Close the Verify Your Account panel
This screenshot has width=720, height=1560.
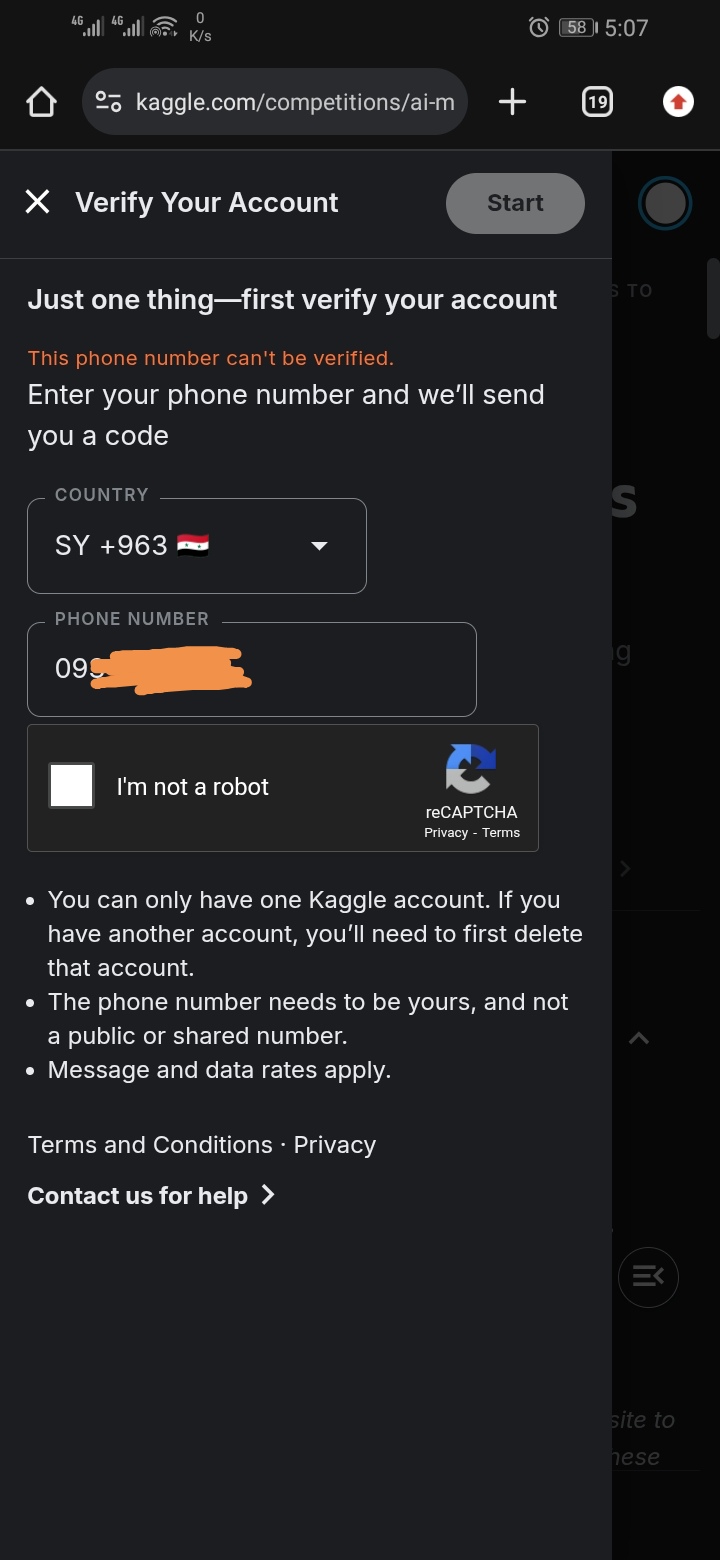click(37, 202)
